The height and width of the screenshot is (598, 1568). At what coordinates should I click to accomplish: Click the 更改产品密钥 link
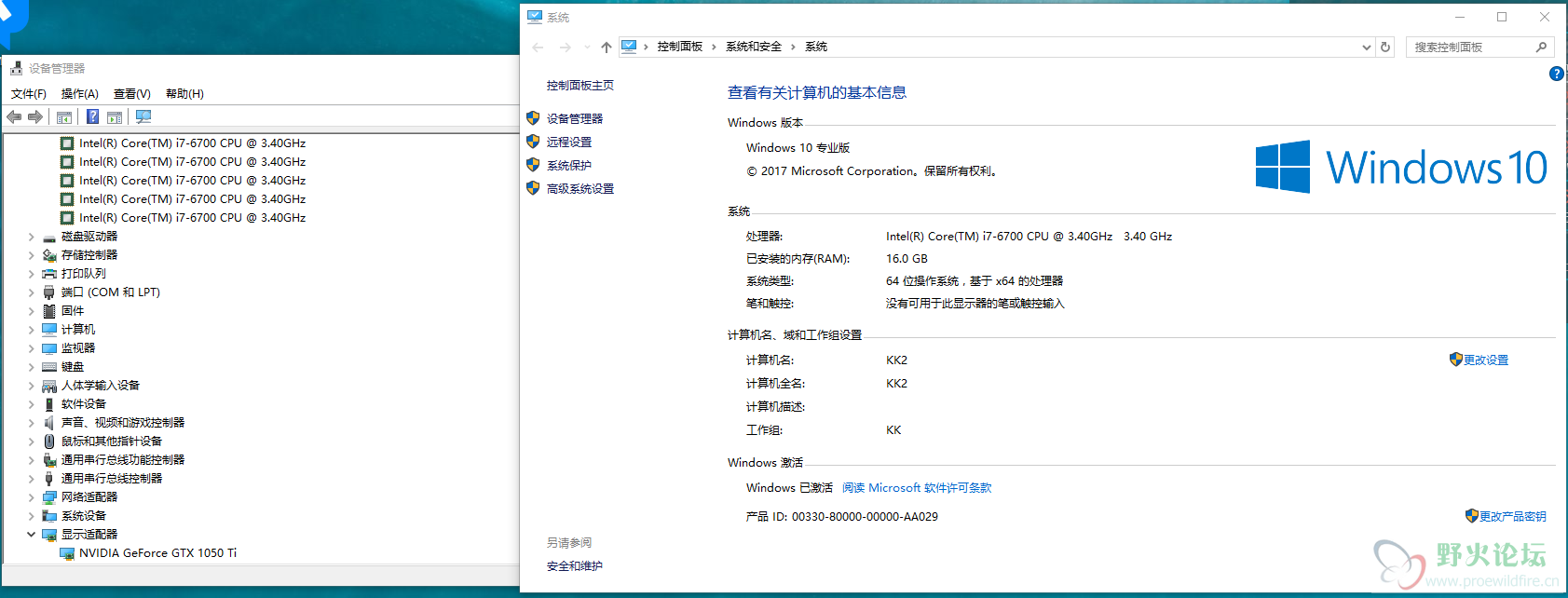[1513, 517]
